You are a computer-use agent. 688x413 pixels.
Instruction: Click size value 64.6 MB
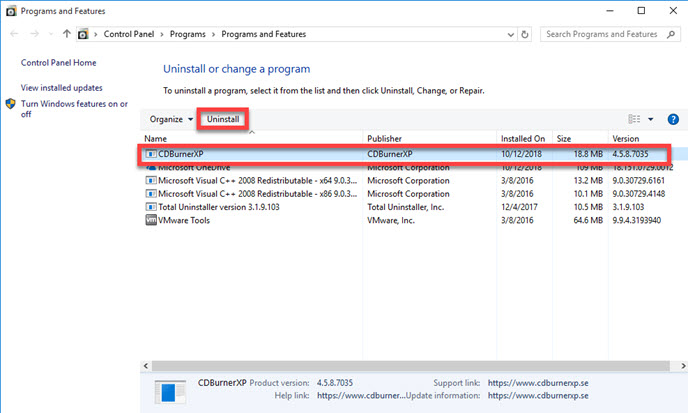(x=588, y=220)
